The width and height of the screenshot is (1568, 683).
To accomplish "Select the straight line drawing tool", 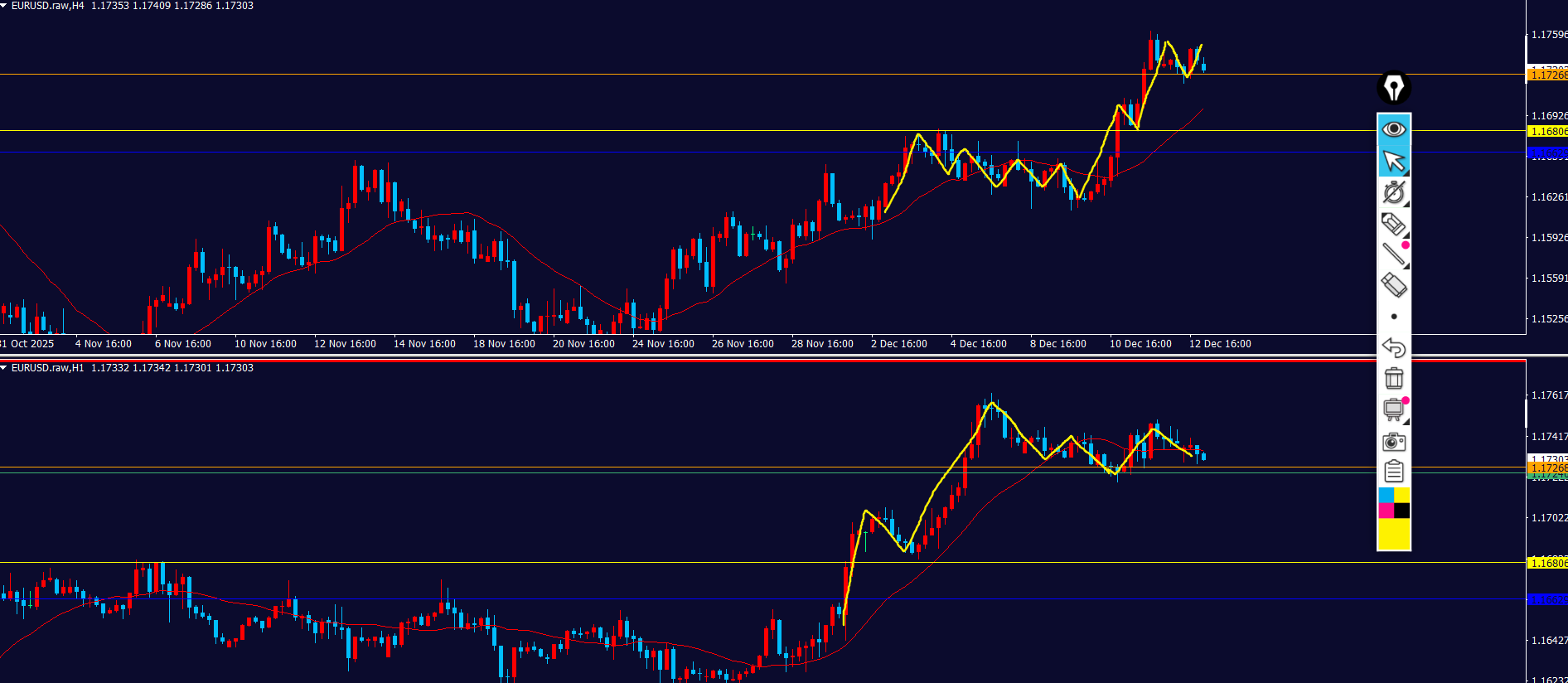I will 1394,254.
